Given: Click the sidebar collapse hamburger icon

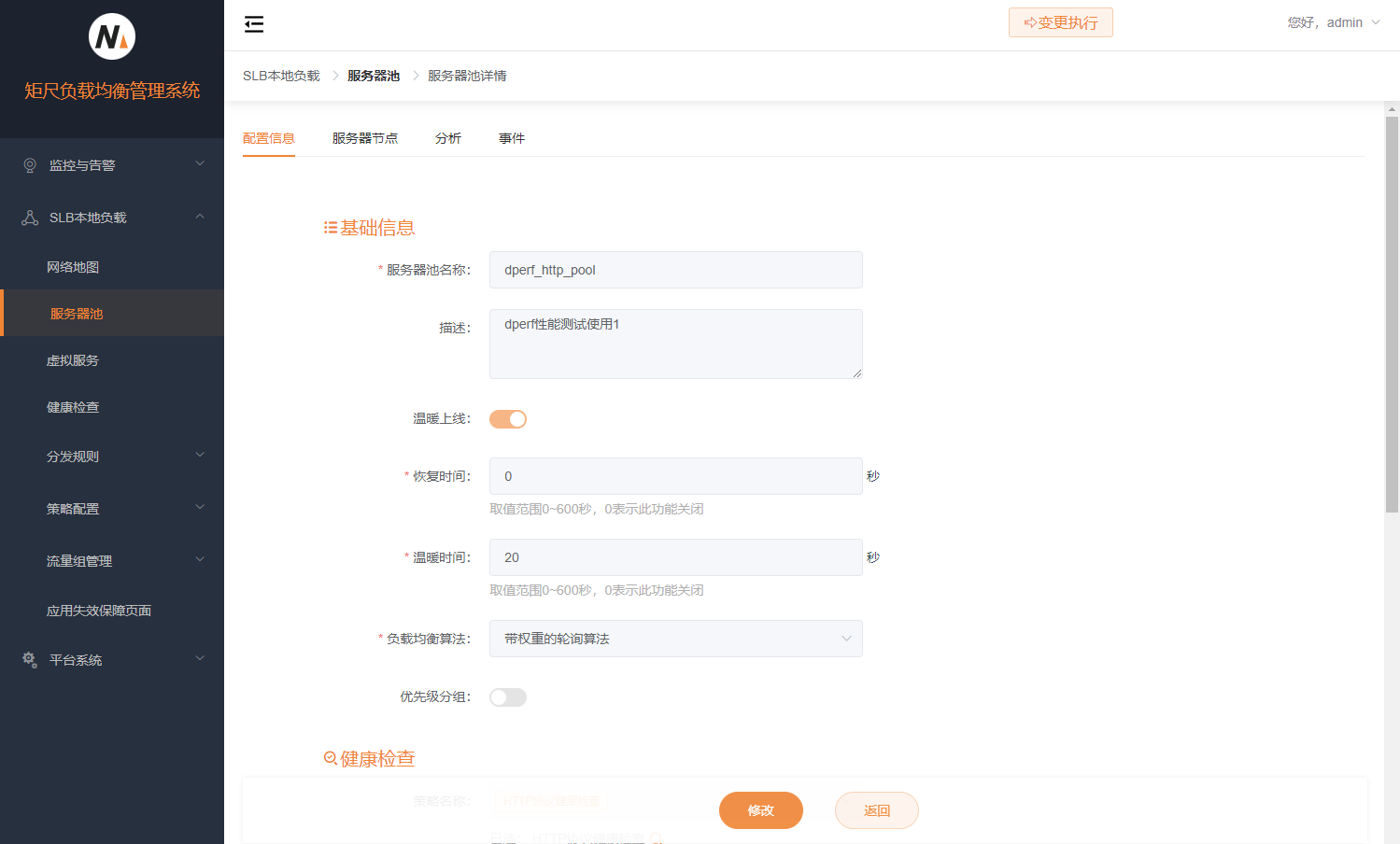Looking at the screenshot, I should 254,24.
